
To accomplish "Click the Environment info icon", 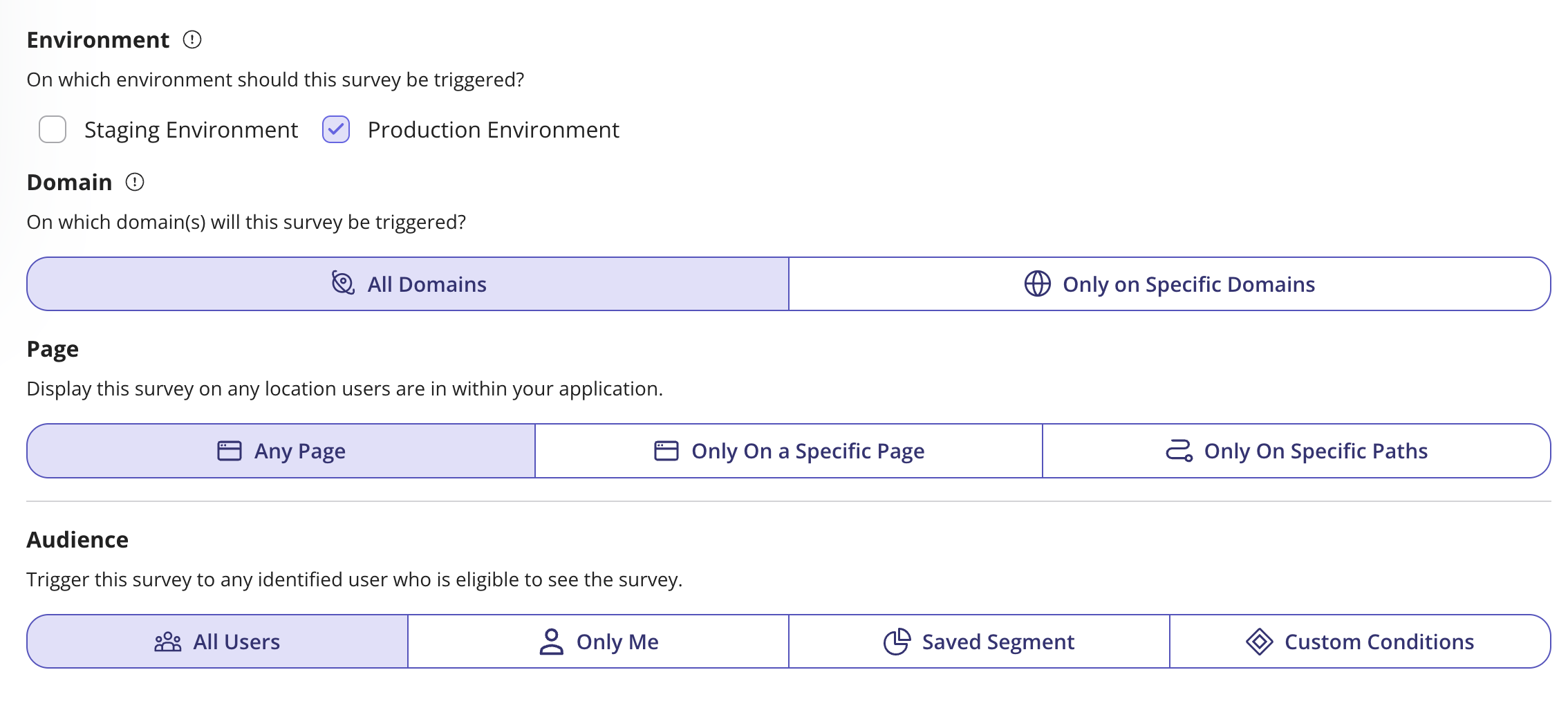I will point(192,40).
